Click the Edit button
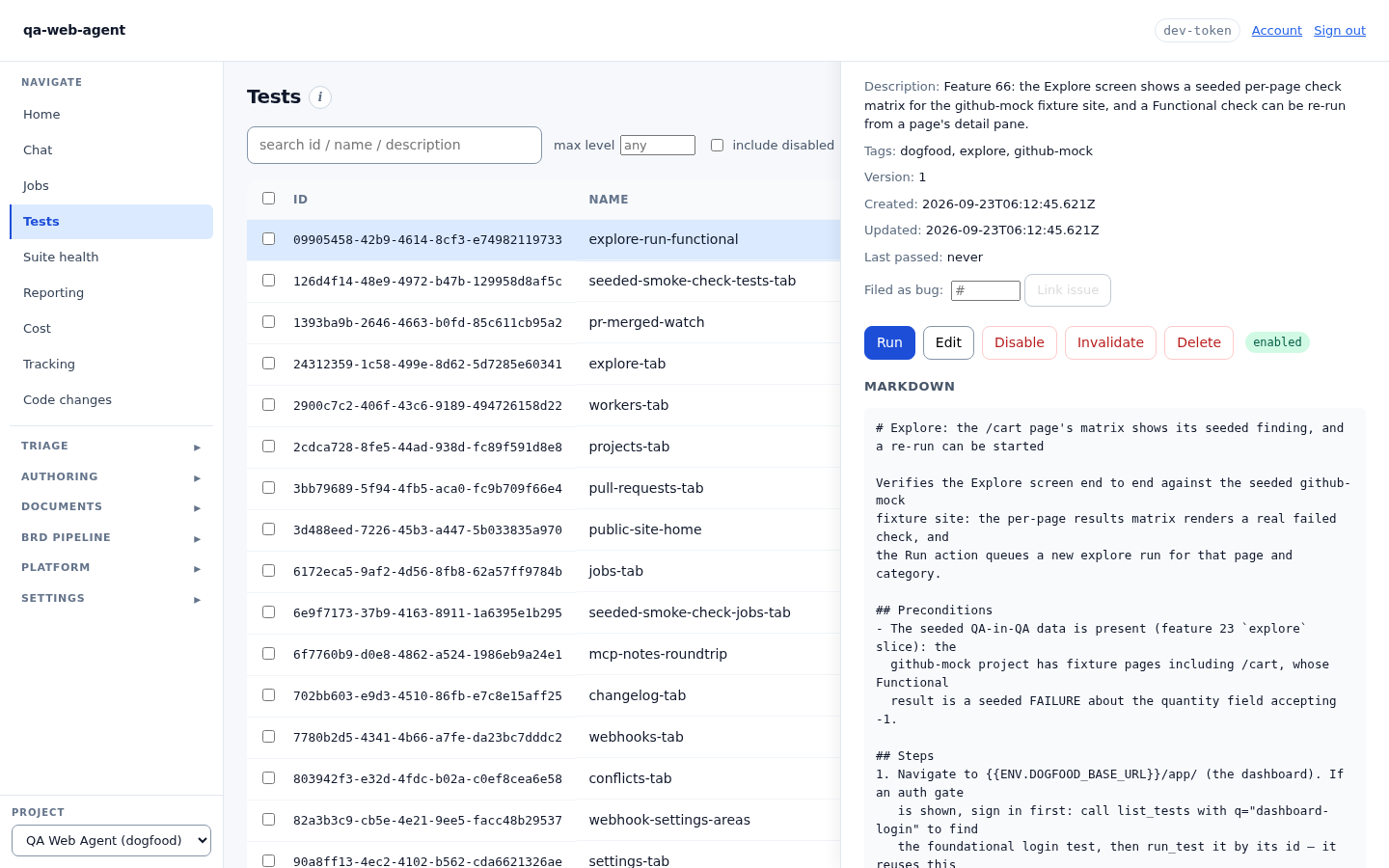1389x868 pixels. coord(948,342)
